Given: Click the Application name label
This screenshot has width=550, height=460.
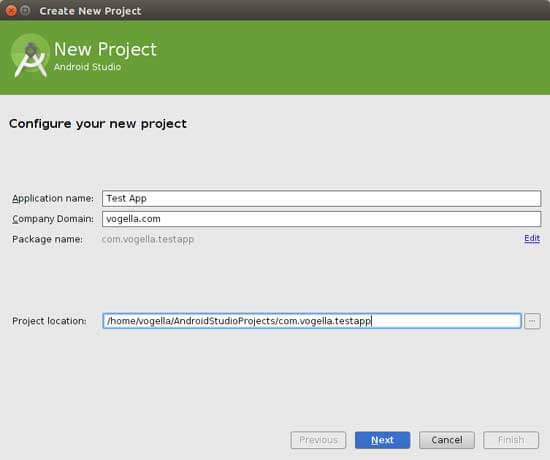Looking at the screenshot, I should 53,199.
